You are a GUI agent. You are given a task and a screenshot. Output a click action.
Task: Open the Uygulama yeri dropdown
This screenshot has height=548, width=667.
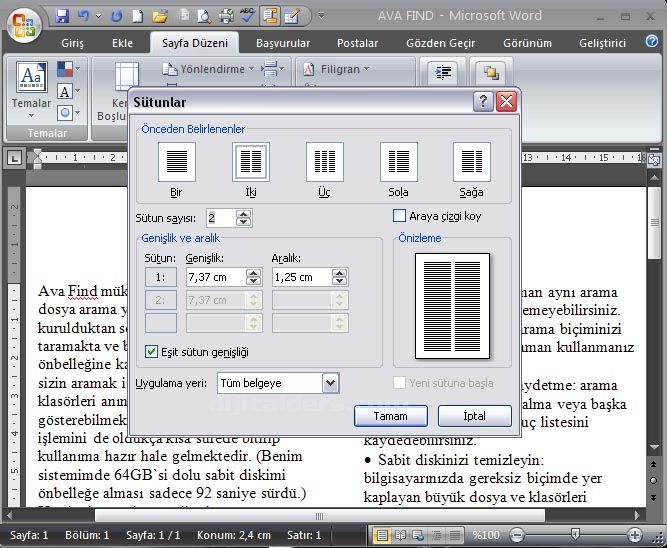[331, 383]
